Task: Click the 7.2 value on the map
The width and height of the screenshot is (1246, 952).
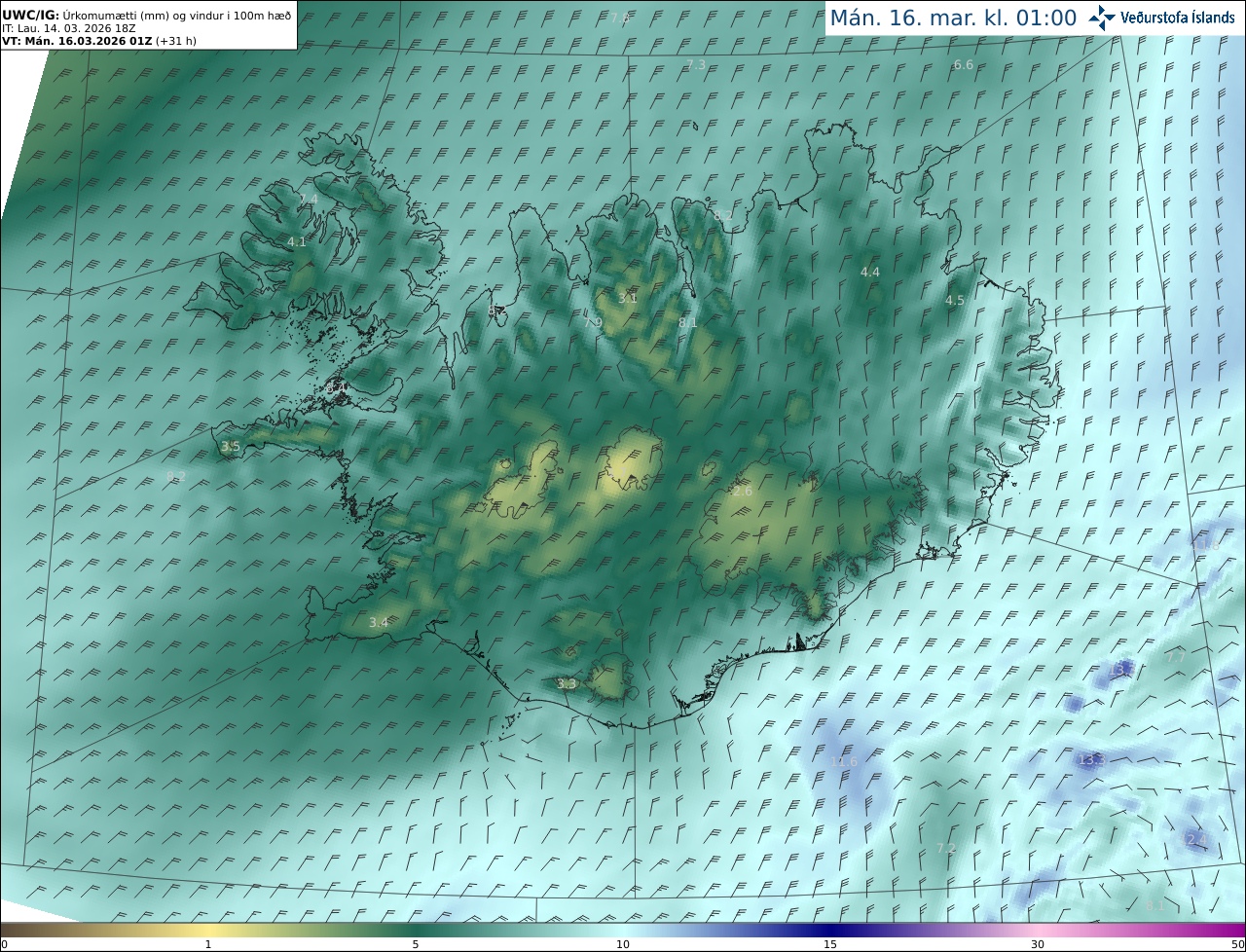Action: pos(946,848)
